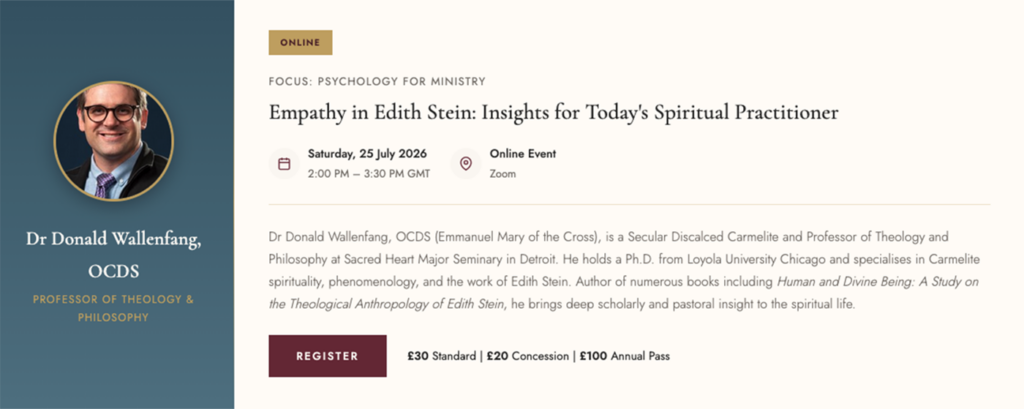Click the "Focus: Psychology for Ministry" label

tap(377, 81)
